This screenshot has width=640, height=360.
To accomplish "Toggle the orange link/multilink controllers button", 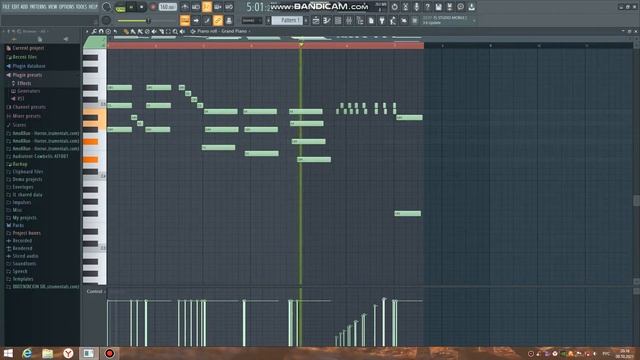I will pos(218,20).
